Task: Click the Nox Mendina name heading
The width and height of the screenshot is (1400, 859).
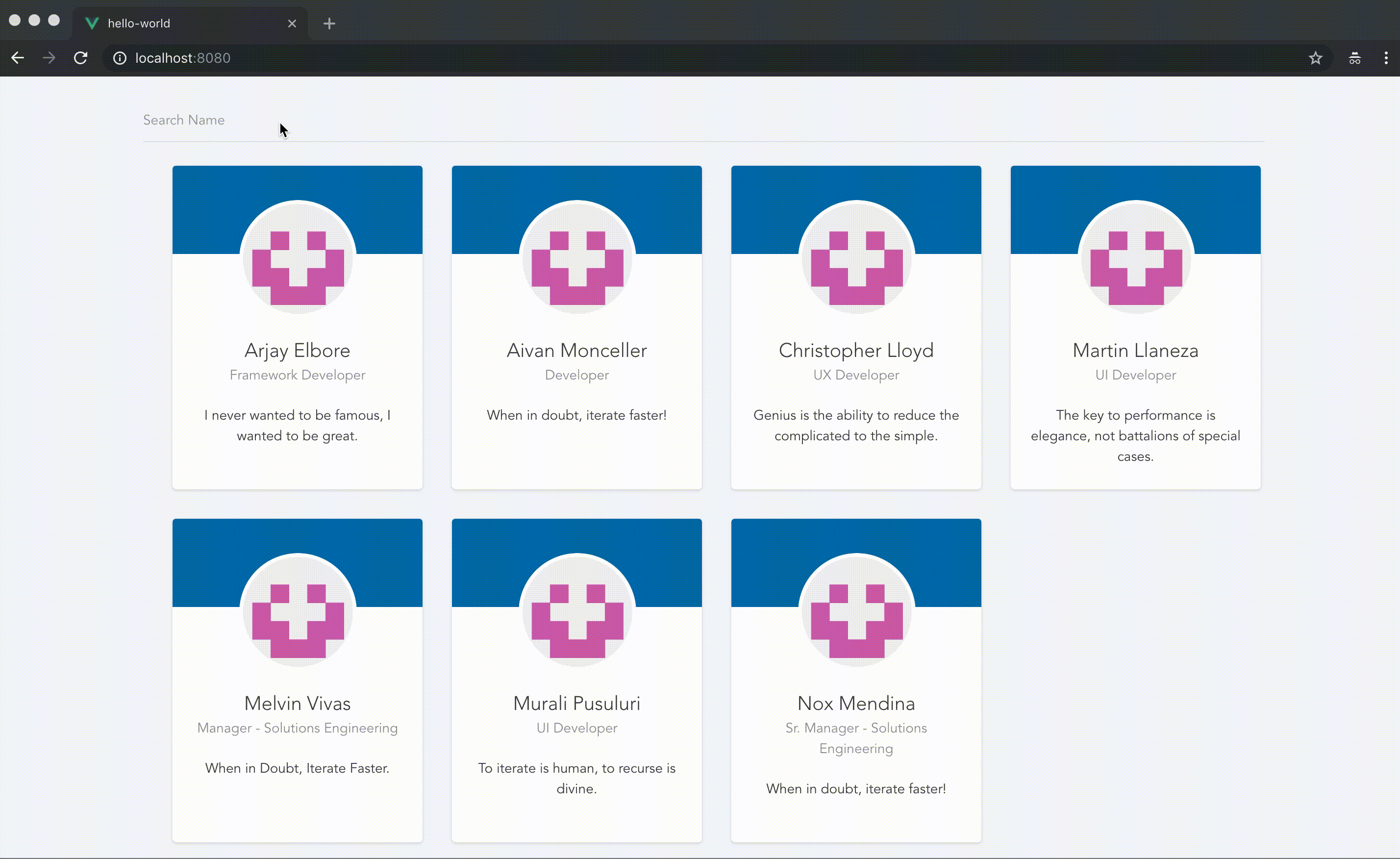Action: point(856,704)
